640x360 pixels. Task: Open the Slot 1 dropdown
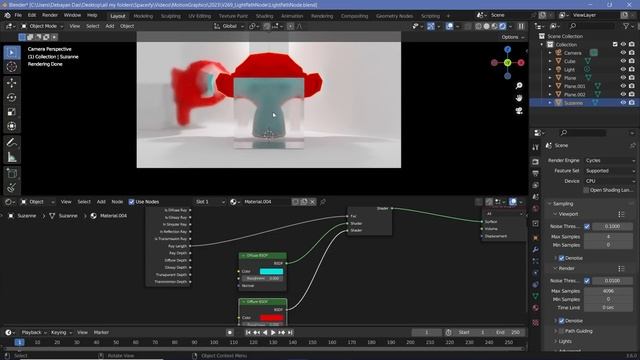click(x=210, y=202)
